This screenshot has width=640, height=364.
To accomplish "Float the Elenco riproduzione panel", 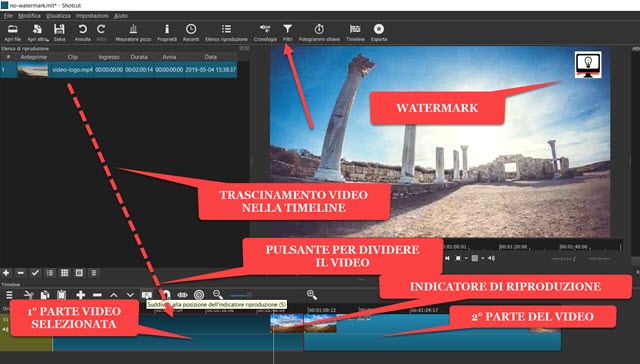I will click(x=241, y=49).
